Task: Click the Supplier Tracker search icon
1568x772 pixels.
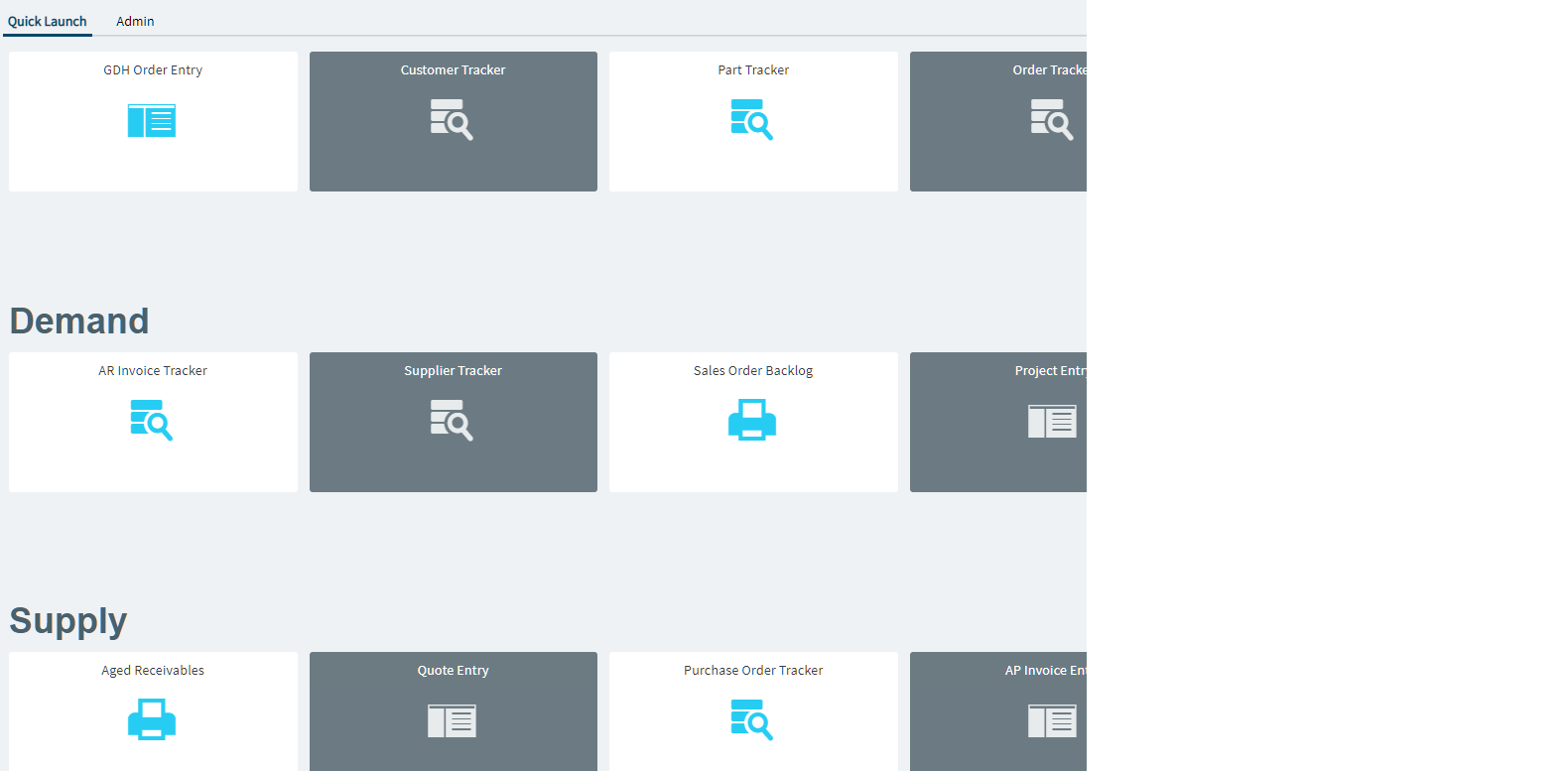Action: [452, 420]
